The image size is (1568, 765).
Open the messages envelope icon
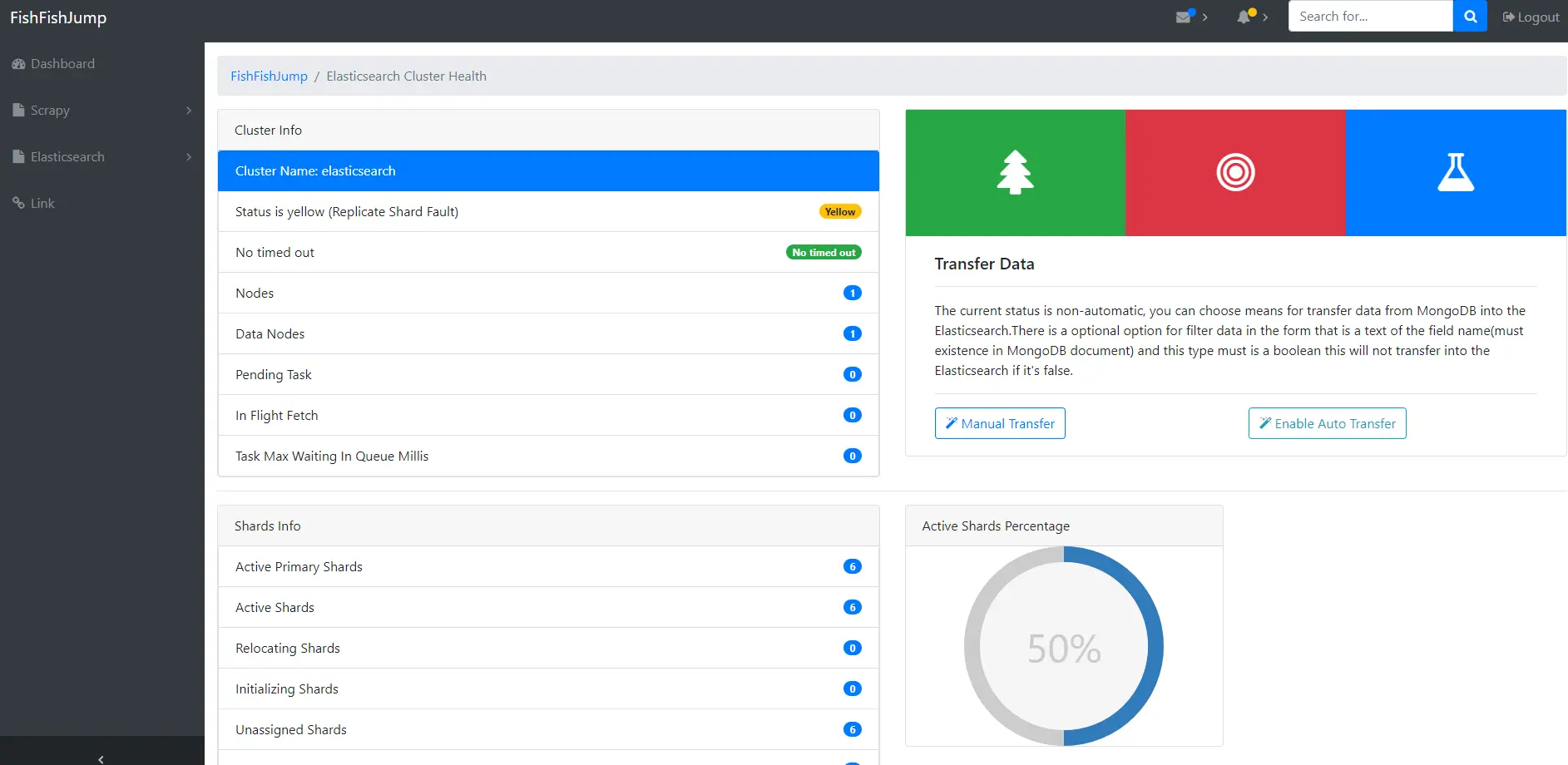coord(1184,16)
